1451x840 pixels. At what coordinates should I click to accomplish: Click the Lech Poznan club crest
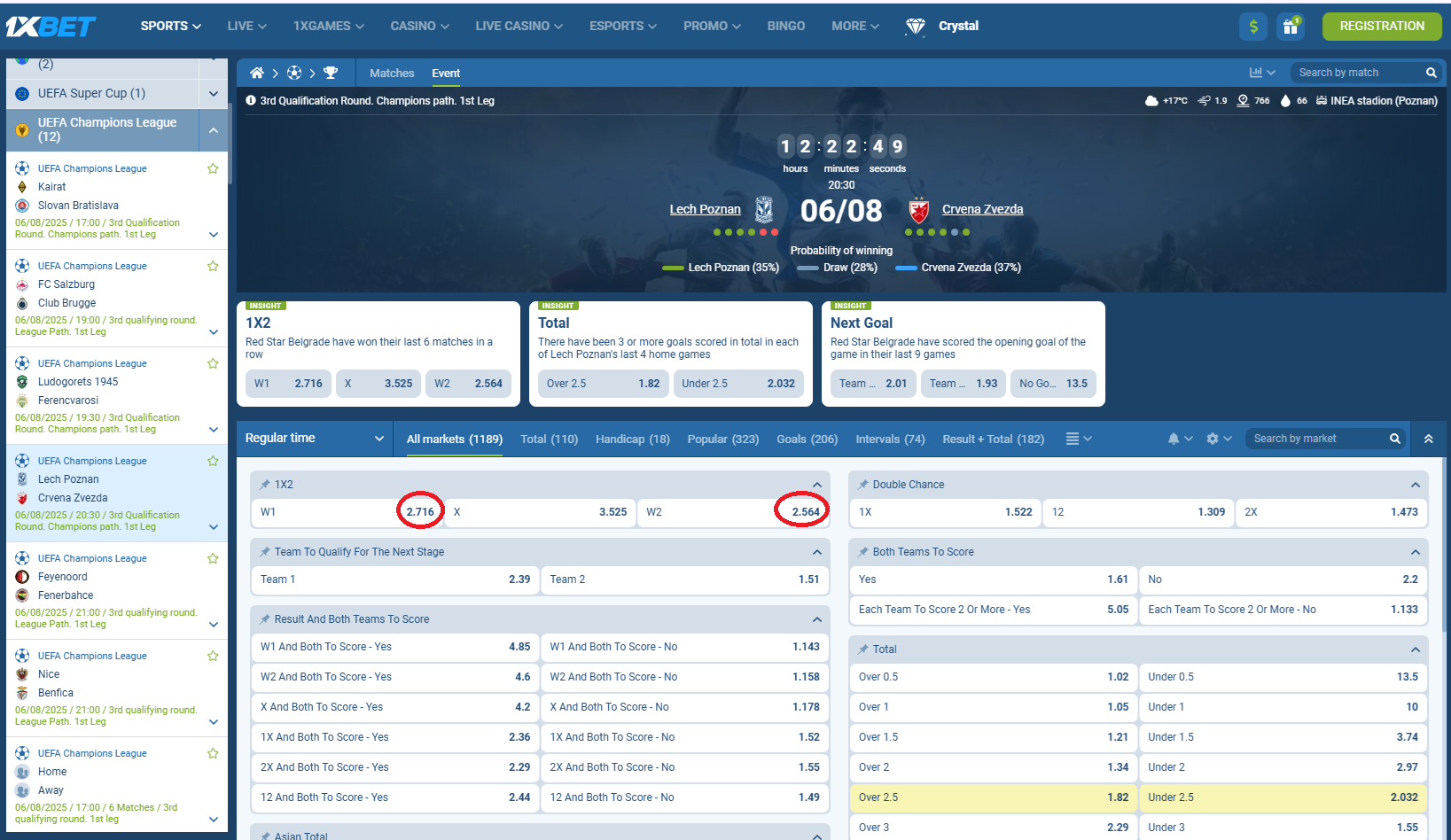[764, 209]
